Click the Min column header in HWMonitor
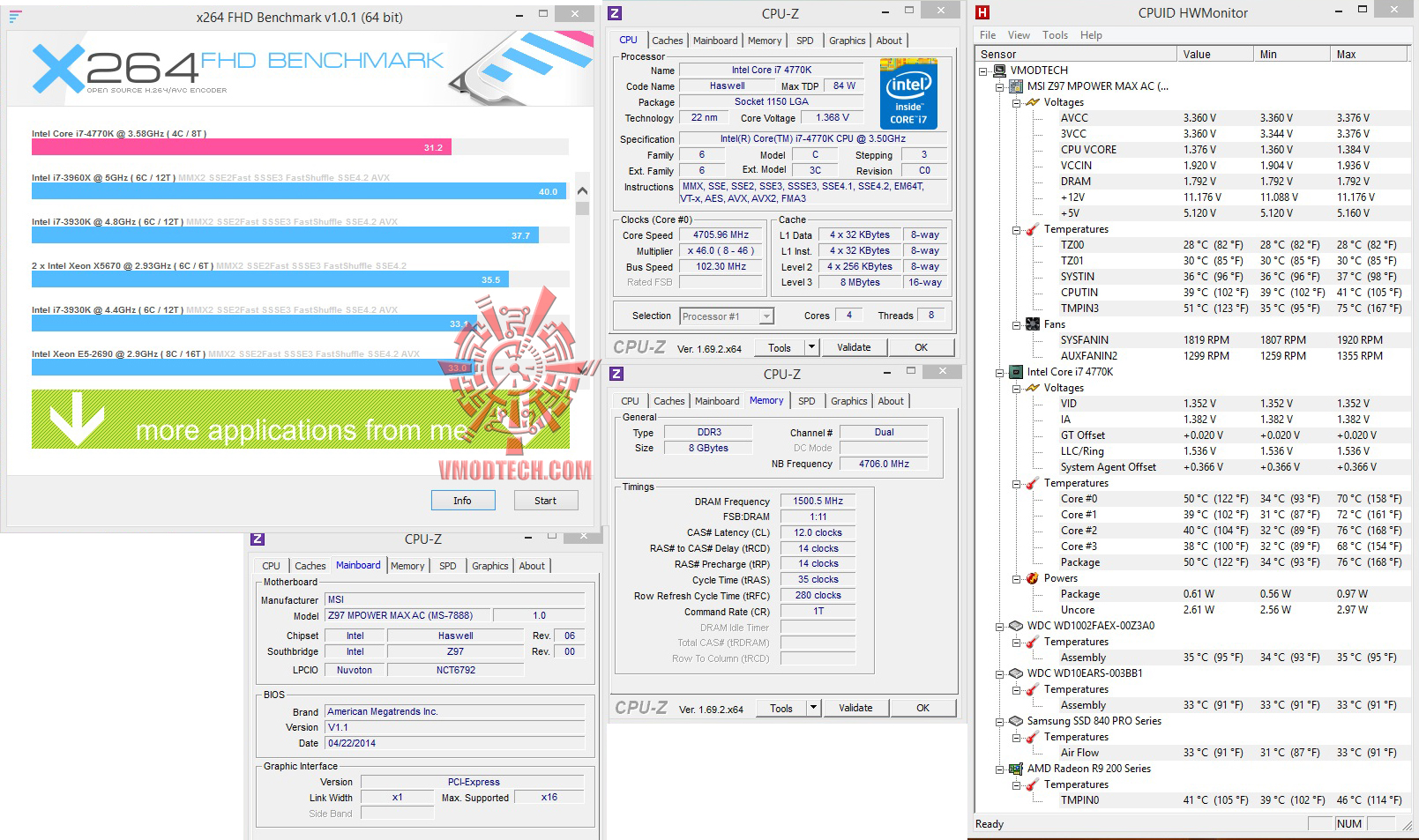 1292,55
